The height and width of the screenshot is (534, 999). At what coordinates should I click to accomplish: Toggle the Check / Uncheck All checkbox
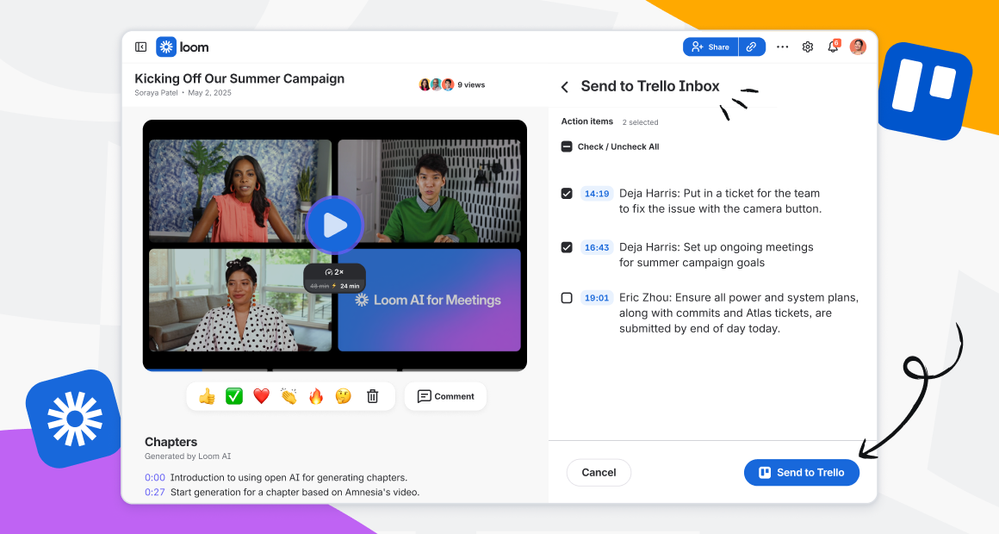click(x=566, y=147)
